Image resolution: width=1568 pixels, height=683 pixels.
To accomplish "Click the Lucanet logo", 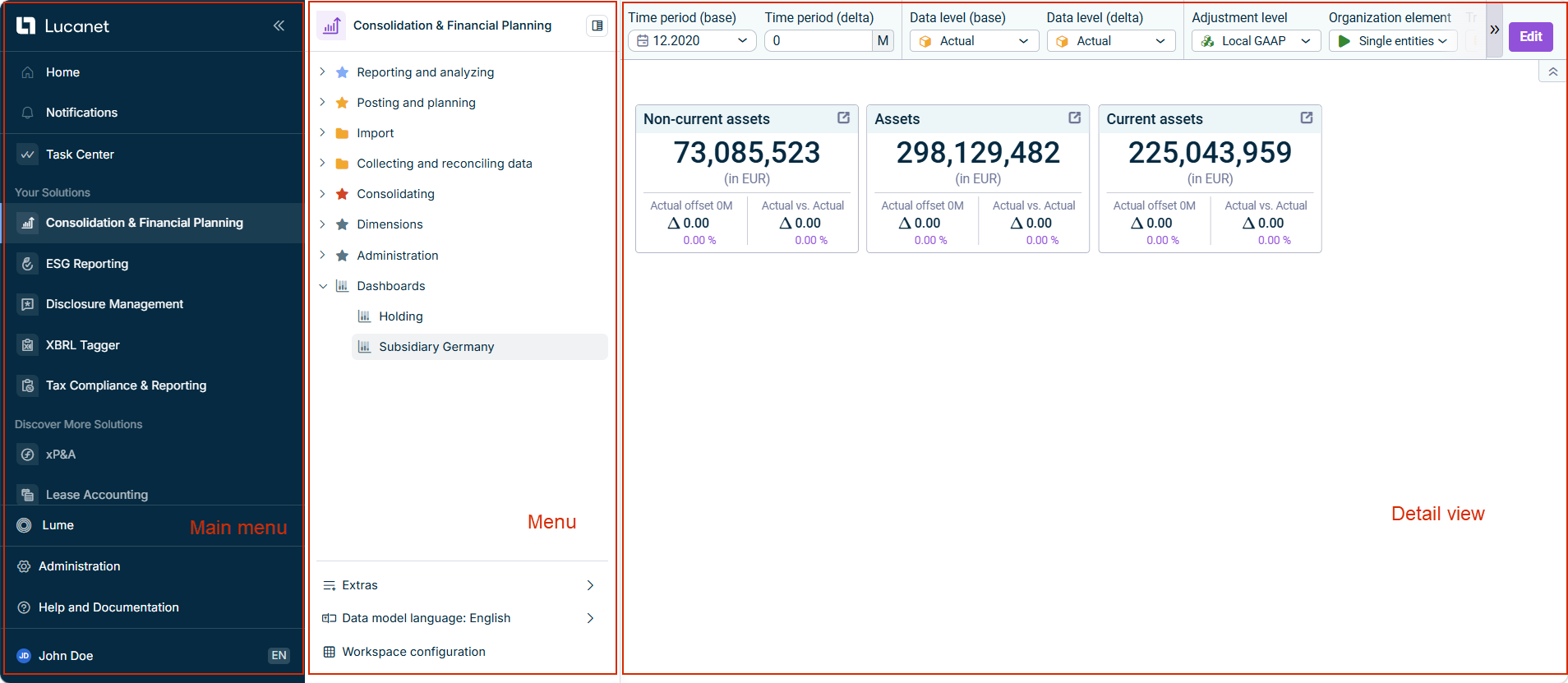I will tap(62, 26).
